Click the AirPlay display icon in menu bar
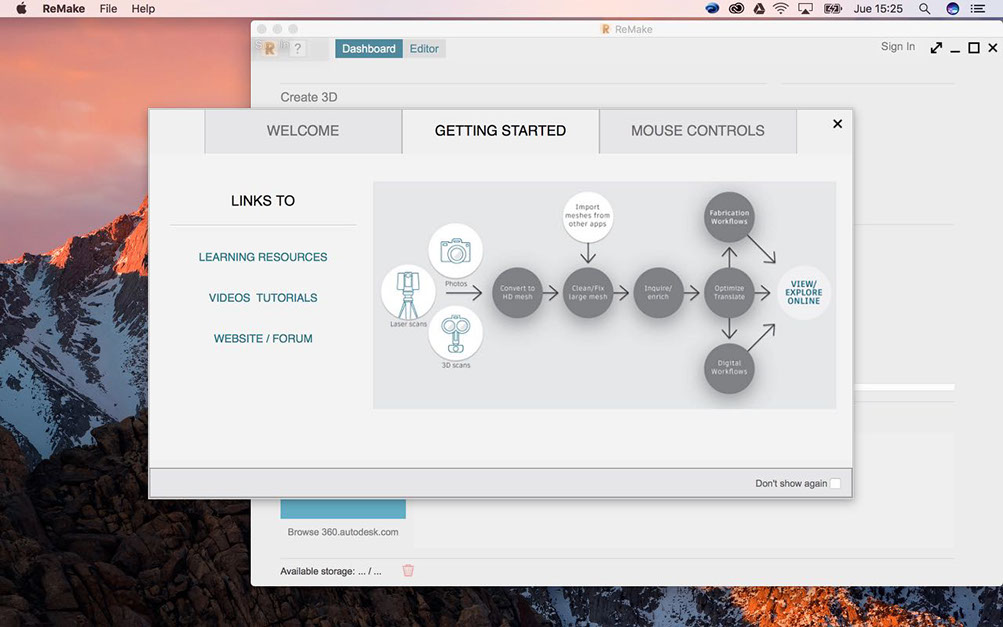 805,8
